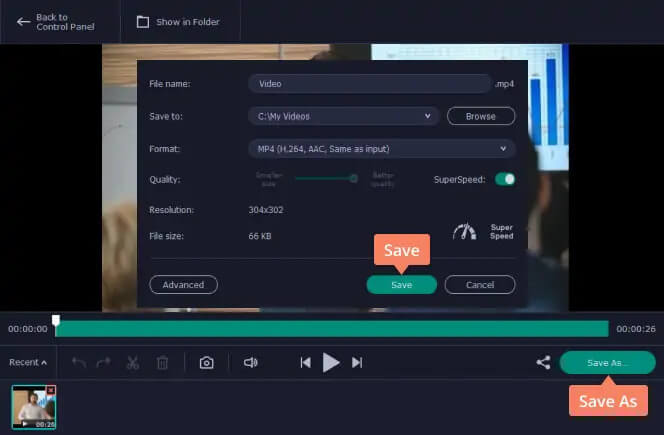The height and width of the screenshot is (435, 664).
Task: Toggle the SuperSpeed switch
Action: 505,179
